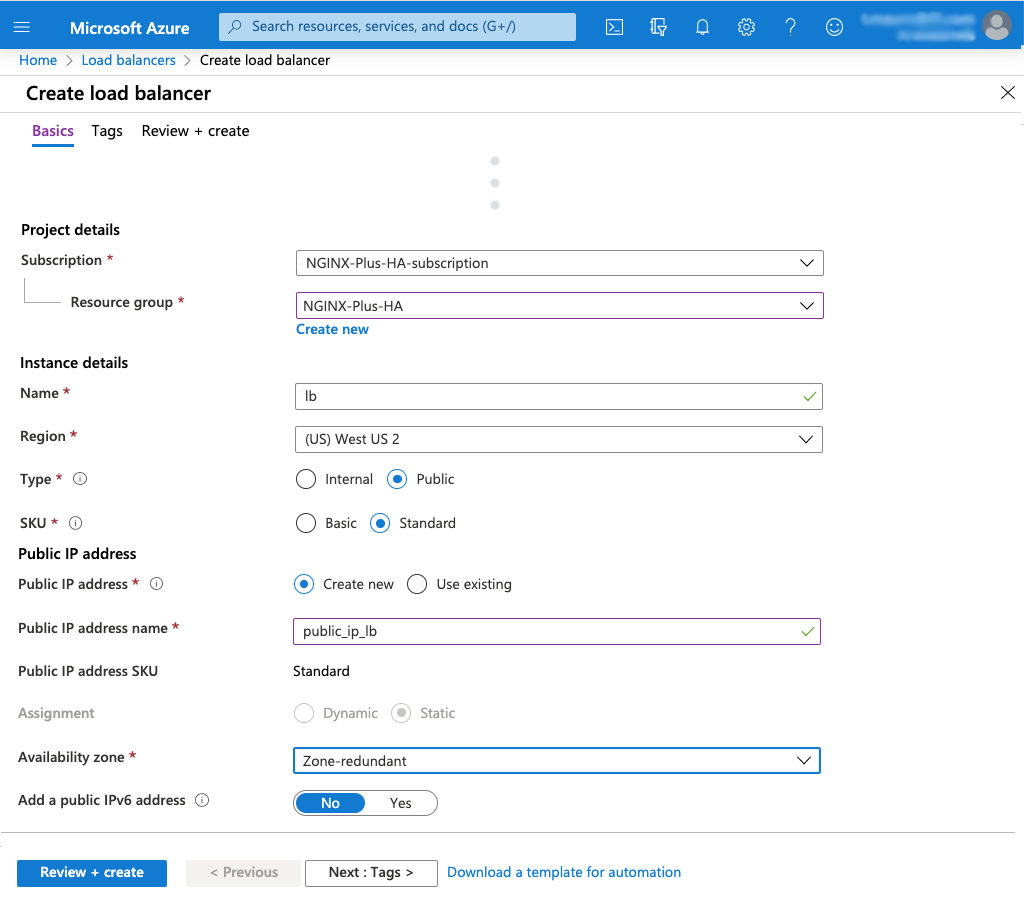Image resolution: width=1024 pixels, height=902 pixels.
Task: Go to the Review + create tab
Action: (x=195, y=131)
